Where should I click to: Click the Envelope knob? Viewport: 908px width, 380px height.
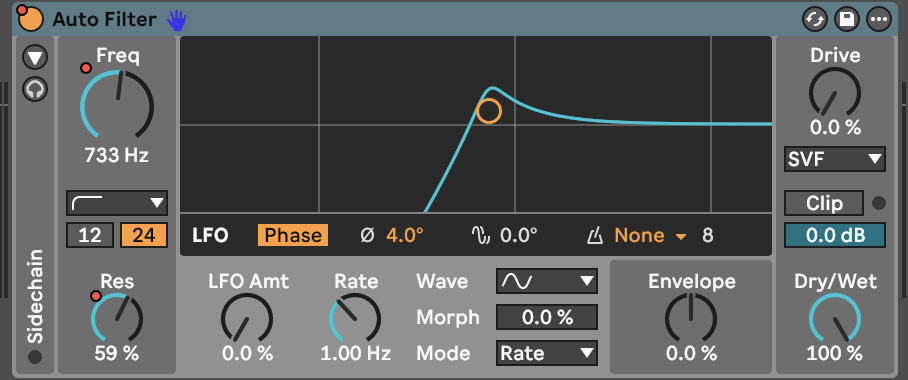point(691,317)
